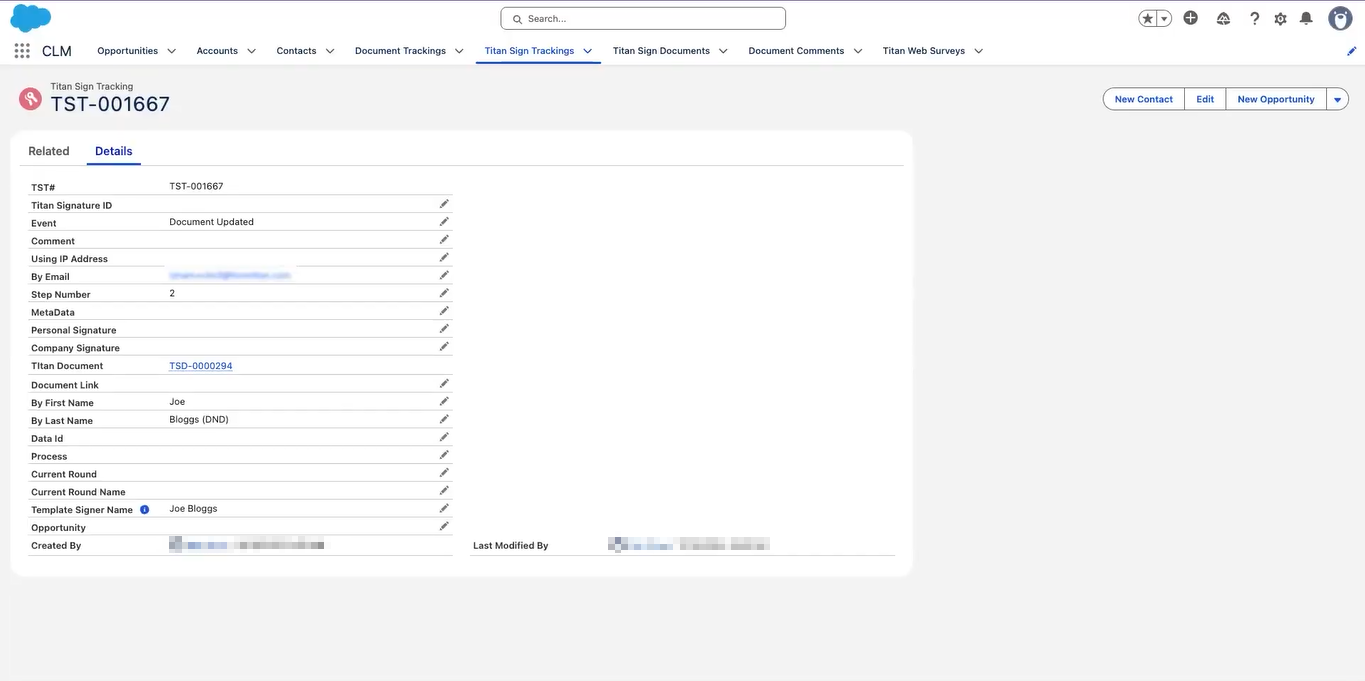The image size is (1365, 681).
Task: Click the user avatar icon
Action: click(x=1339, y=18)
